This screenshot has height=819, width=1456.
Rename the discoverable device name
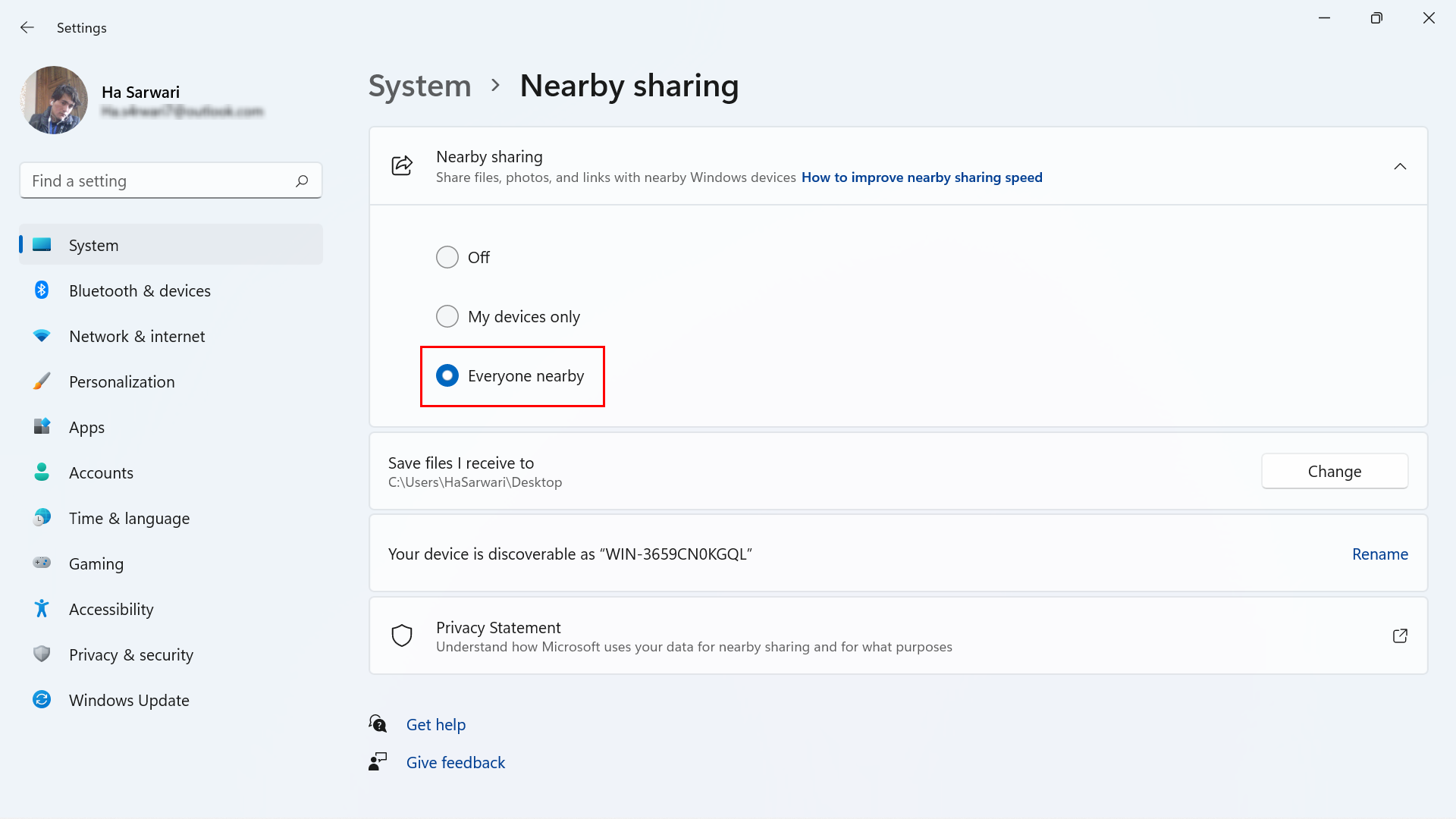(1379, 554)
